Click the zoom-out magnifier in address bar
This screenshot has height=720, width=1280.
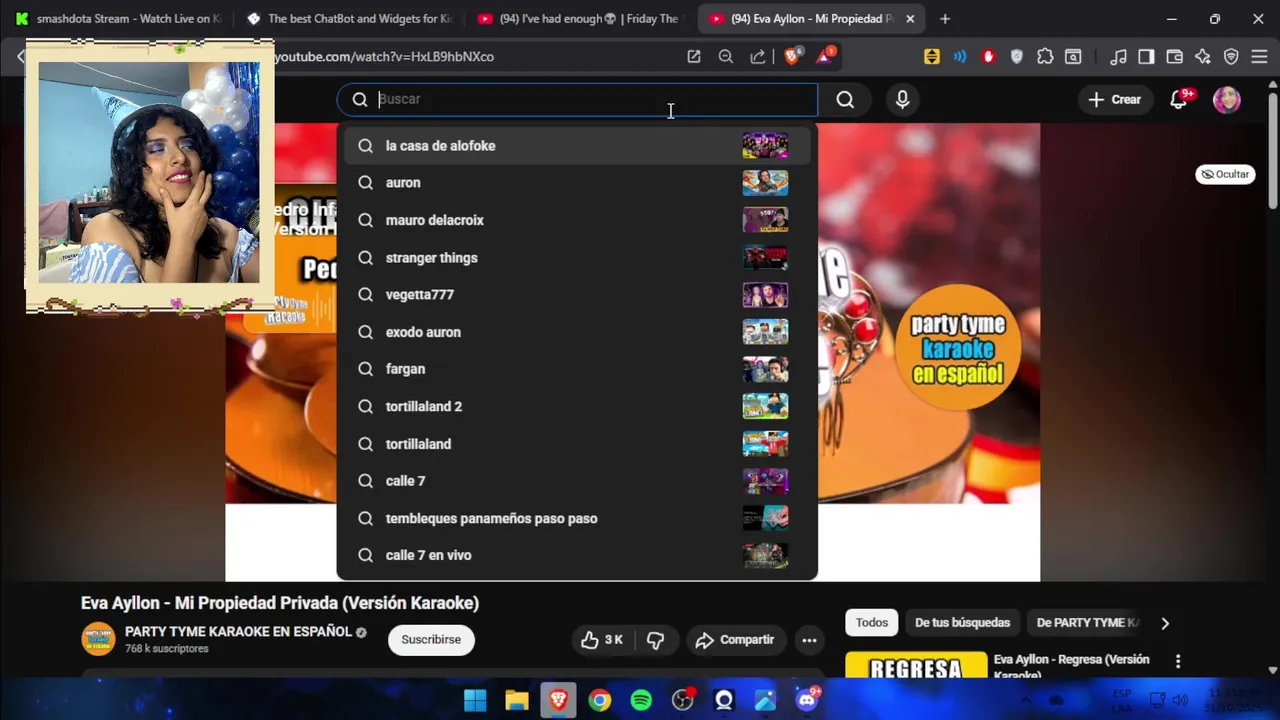pyautogui.click(x=726, y=57)
